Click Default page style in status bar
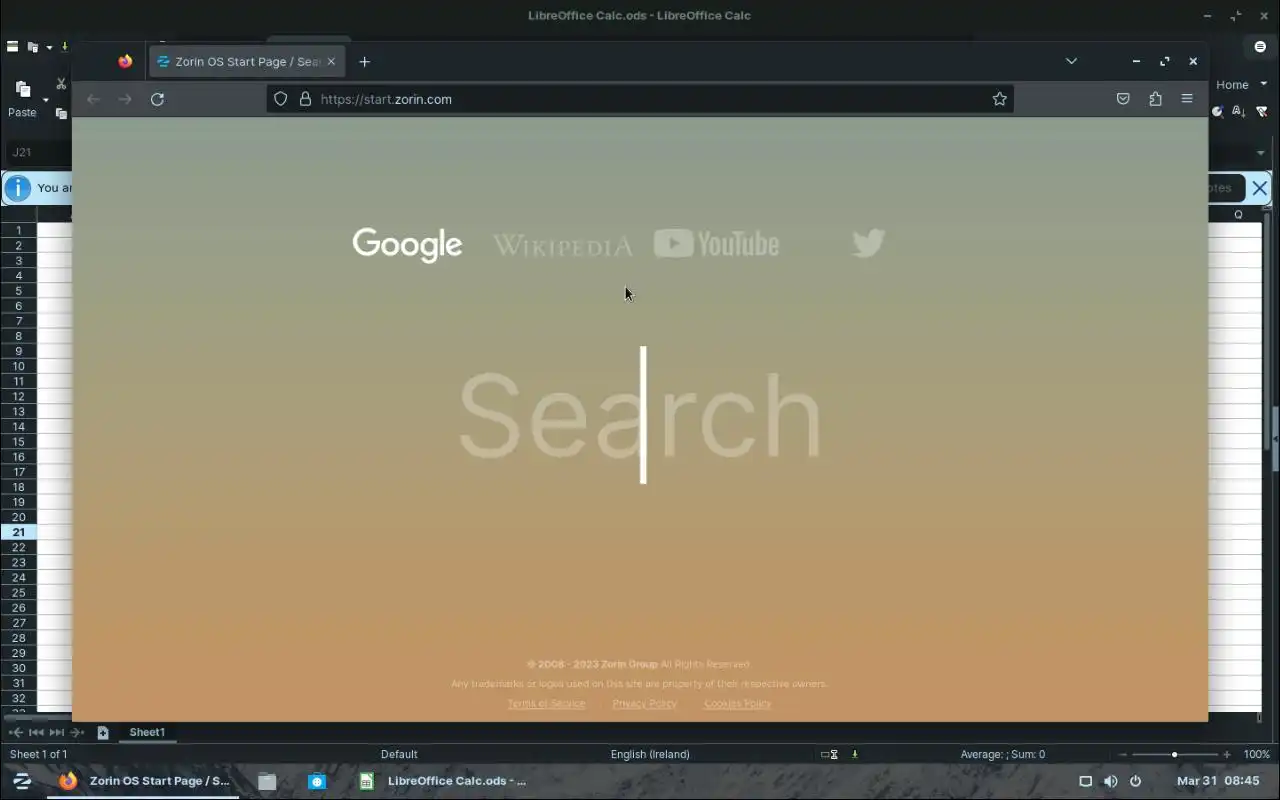1280x800 pixels. tap(399, 754)
